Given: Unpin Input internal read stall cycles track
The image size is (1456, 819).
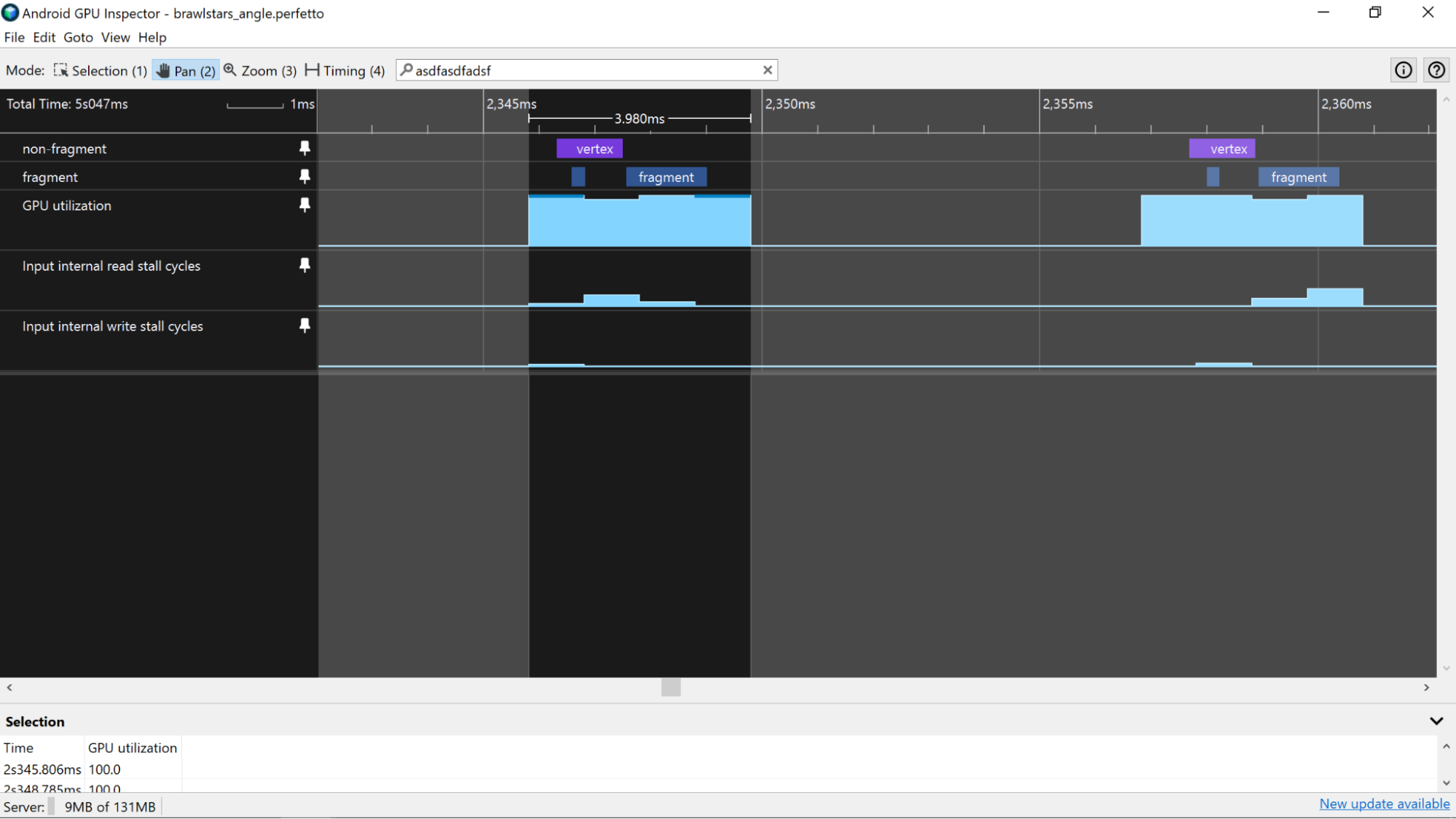Looking at the screenshot, I should [304, 265].
